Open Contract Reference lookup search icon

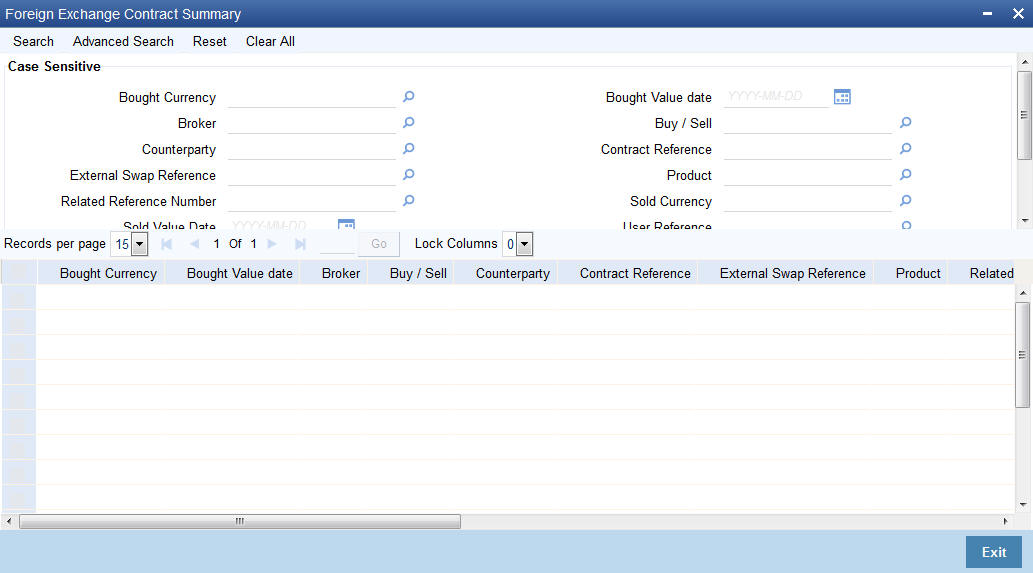[906, 149]
